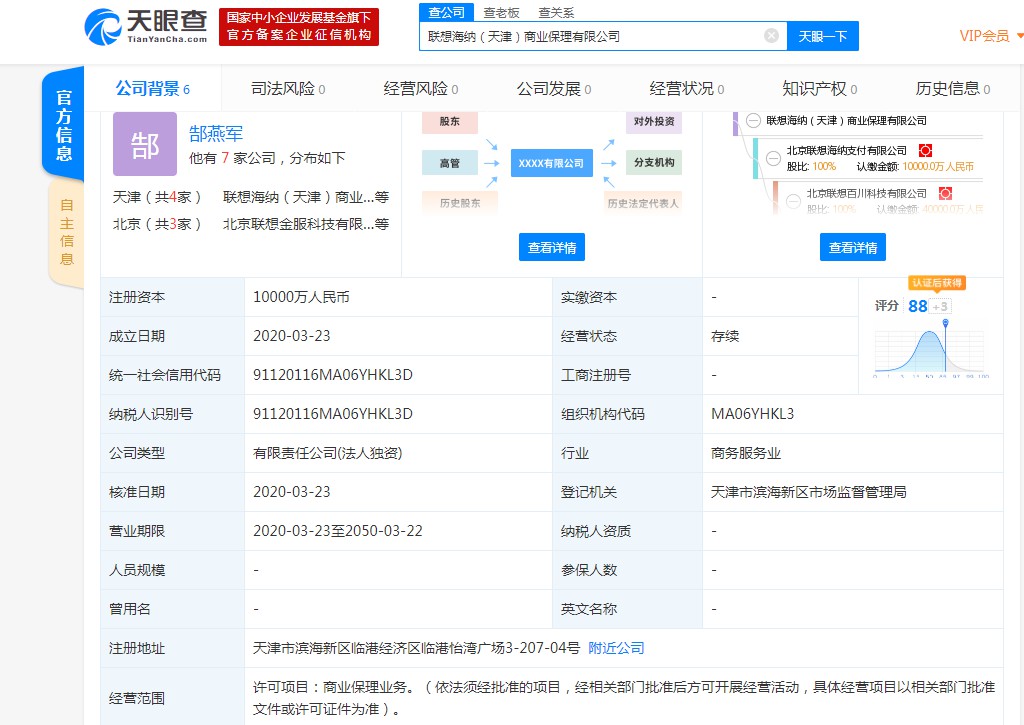Collapse the 北京联想海纳支付有限公司 tree node
The height and width of the screenshot is (725, 1024).
tap(773, 158)
